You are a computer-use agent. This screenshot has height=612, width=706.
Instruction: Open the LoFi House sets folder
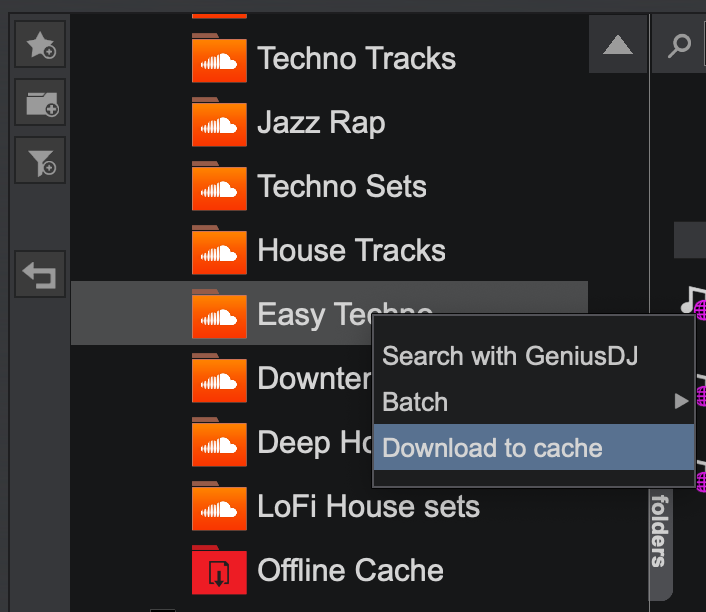click(368, 507)
